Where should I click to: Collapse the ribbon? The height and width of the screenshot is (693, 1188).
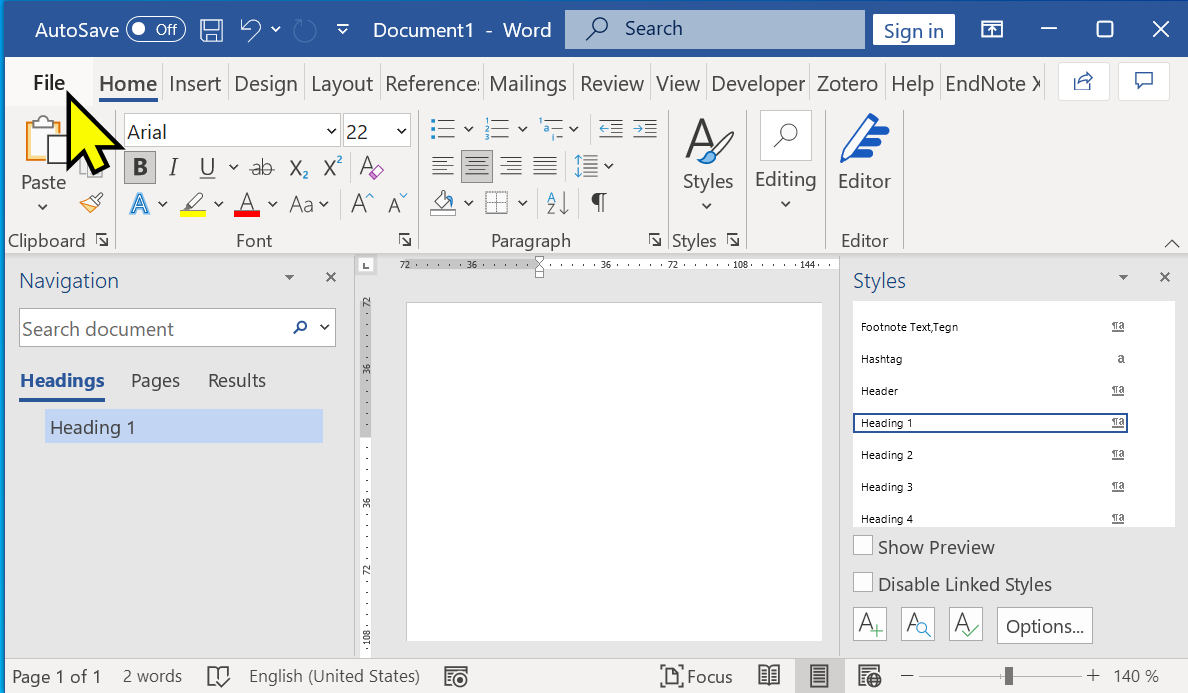[1171, 243]
